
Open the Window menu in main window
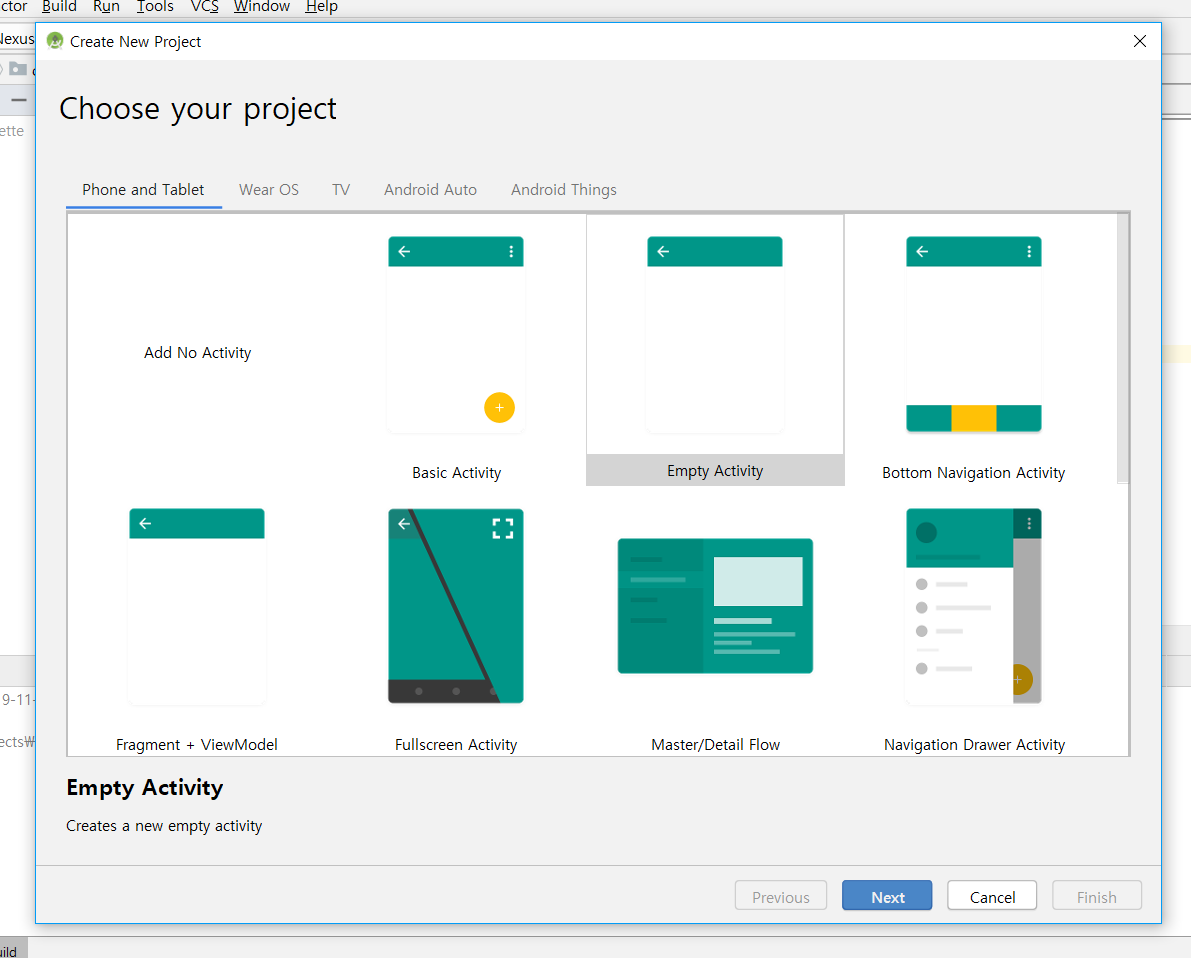click(x=262, y=6)
